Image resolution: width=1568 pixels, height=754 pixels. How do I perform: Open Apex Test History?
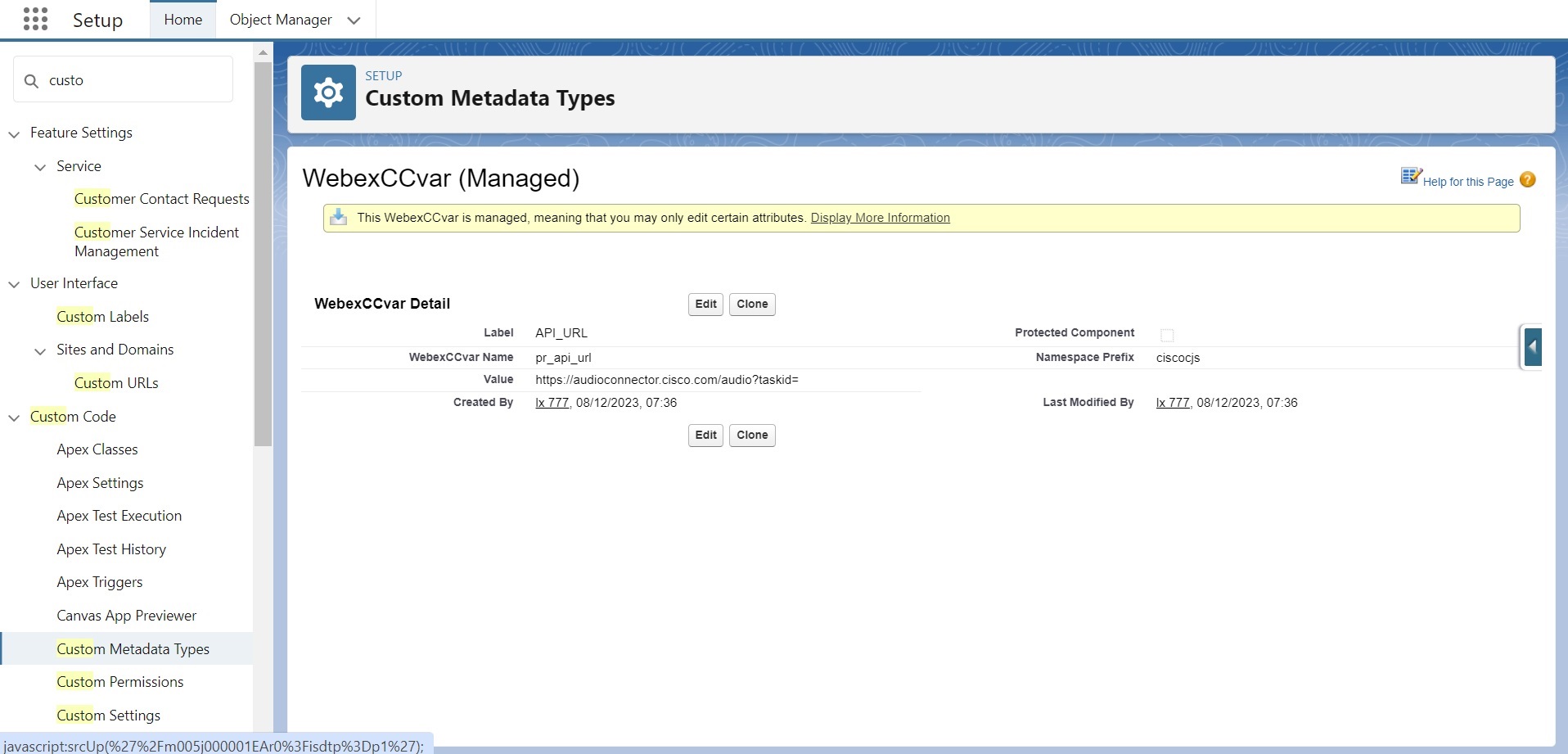coord(111,549)
